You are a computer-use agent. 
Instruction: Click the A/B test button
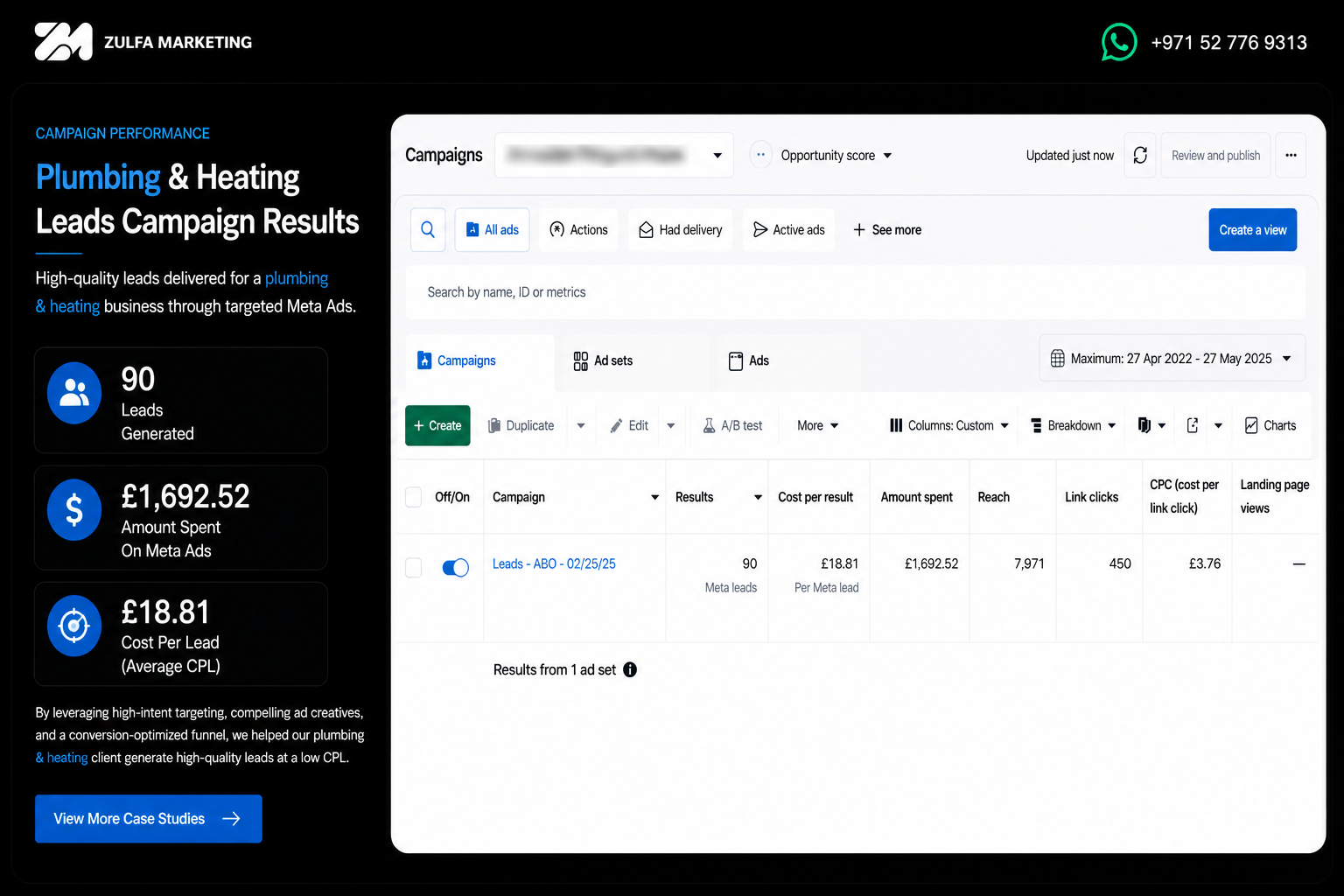(733, 425)
